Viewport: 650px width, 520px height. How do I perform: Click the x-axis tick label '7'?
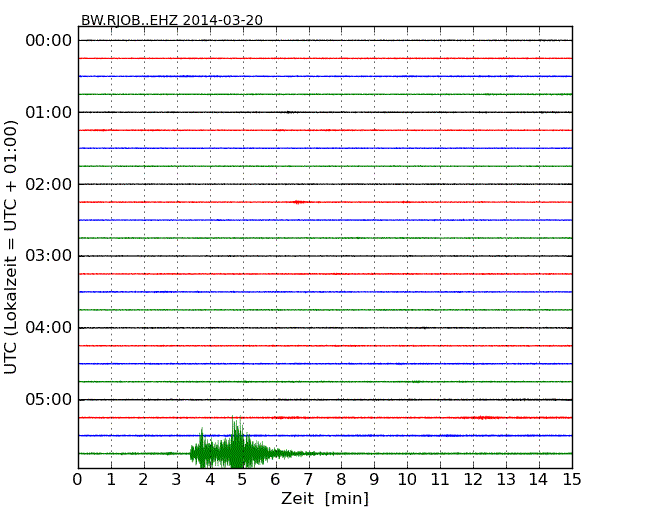pos(308,480)
